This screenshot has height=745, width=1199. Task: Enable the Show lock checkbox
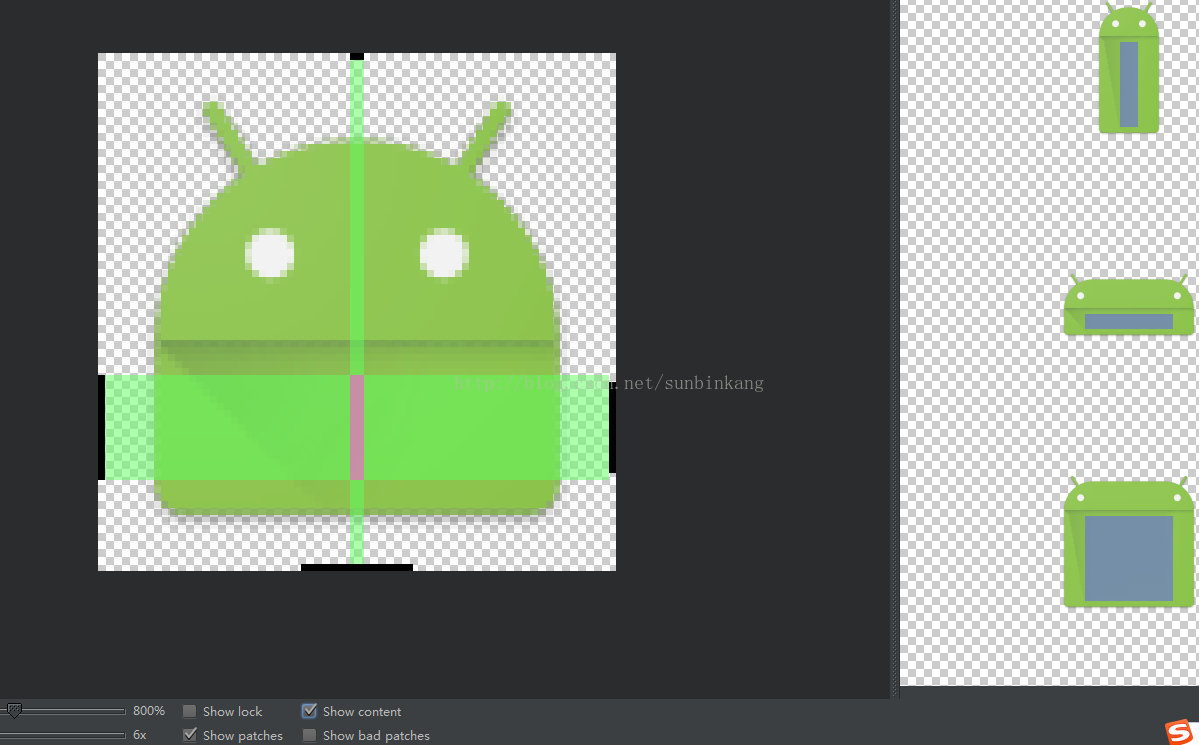click(190, 711)
